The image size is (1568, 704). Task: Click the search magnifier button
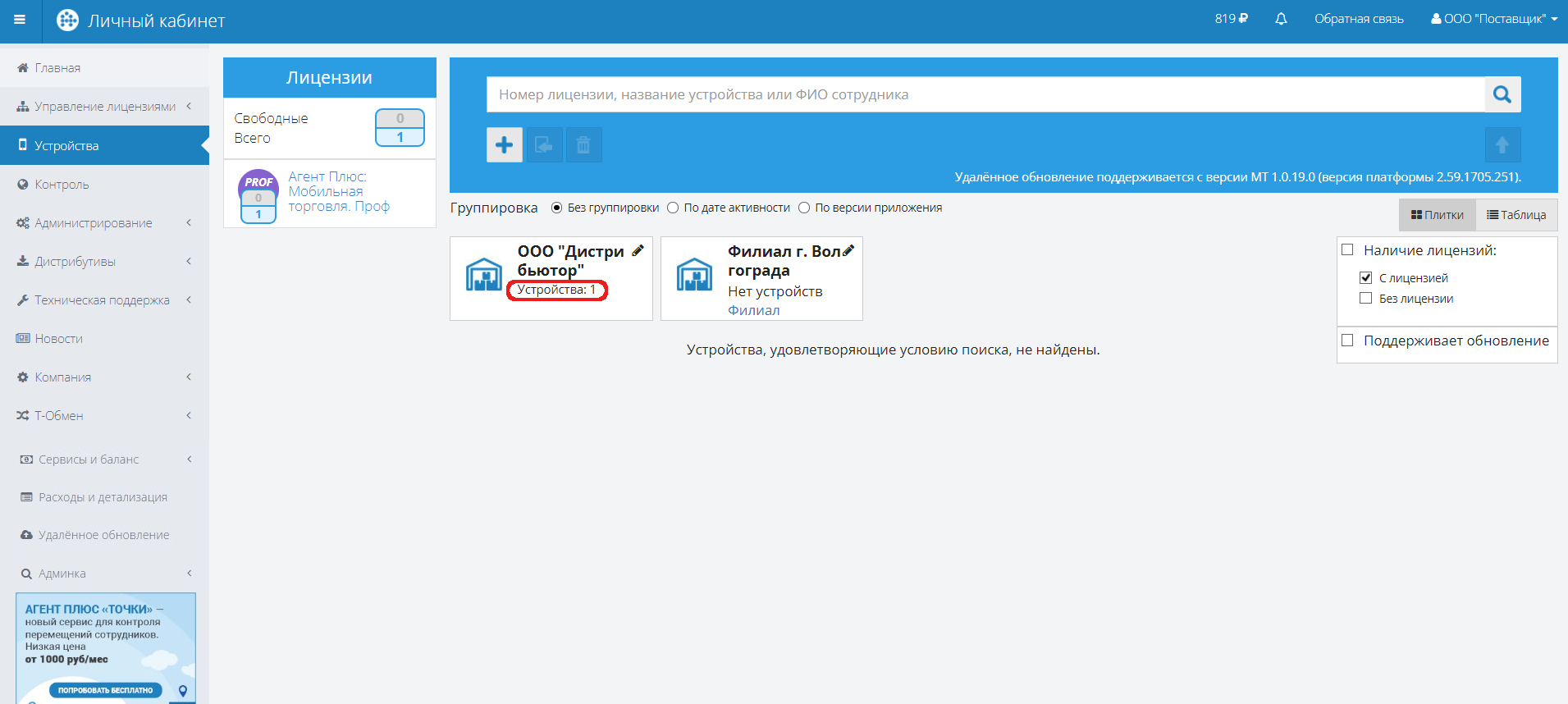(x=1502, y=94)
